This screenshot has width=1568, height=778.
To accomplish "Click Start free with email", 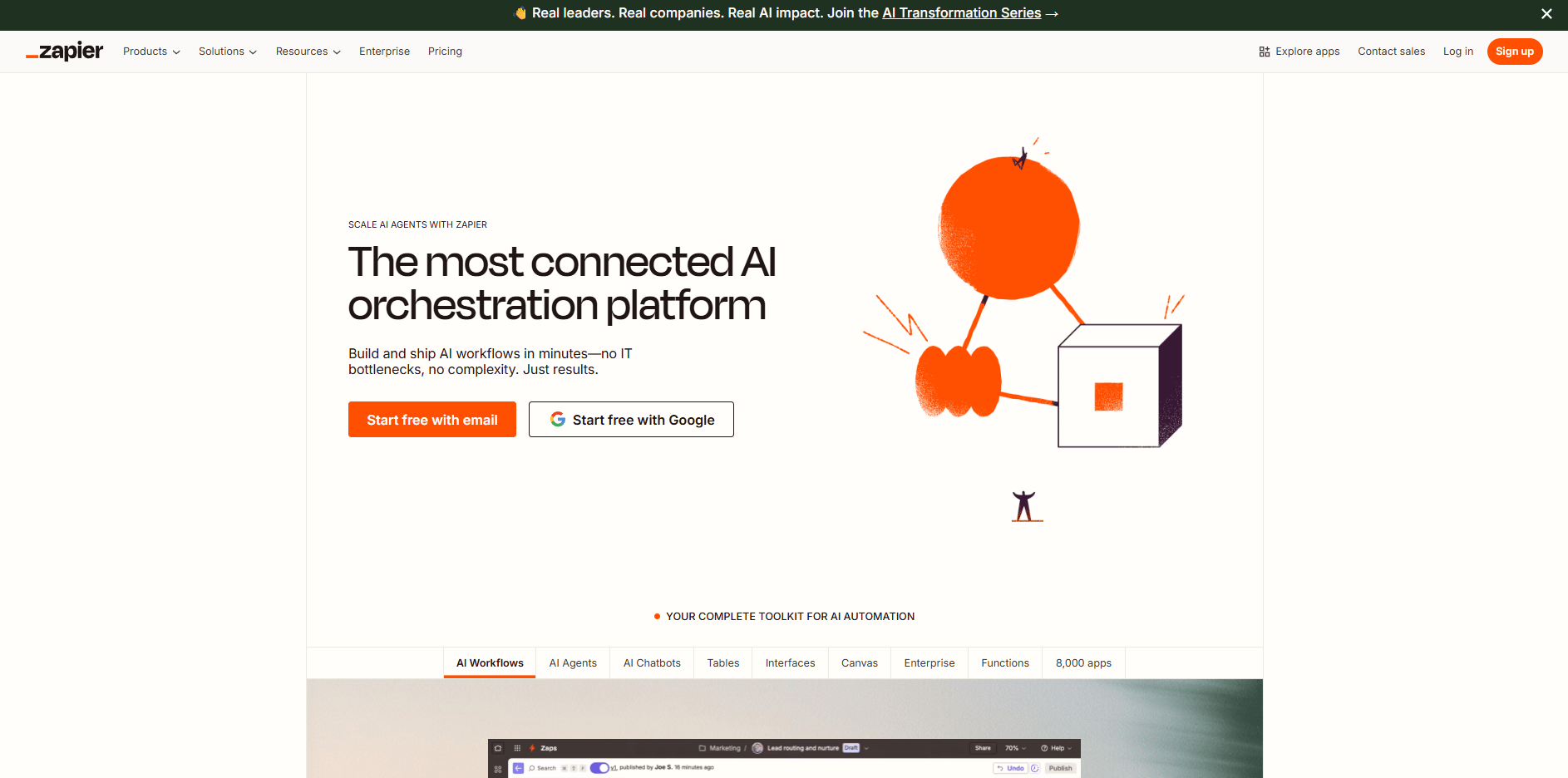I will [431, 419].
